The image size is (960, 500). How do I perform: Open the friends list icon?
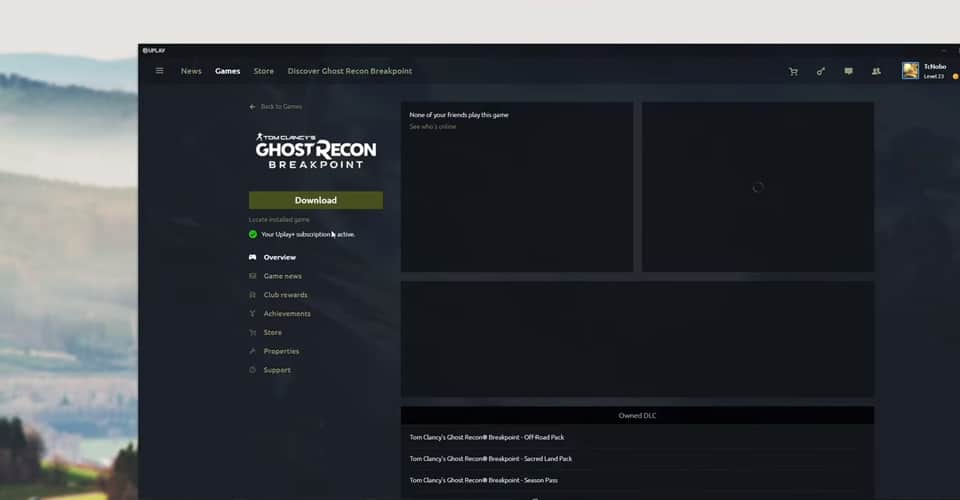tap(876, 72)
